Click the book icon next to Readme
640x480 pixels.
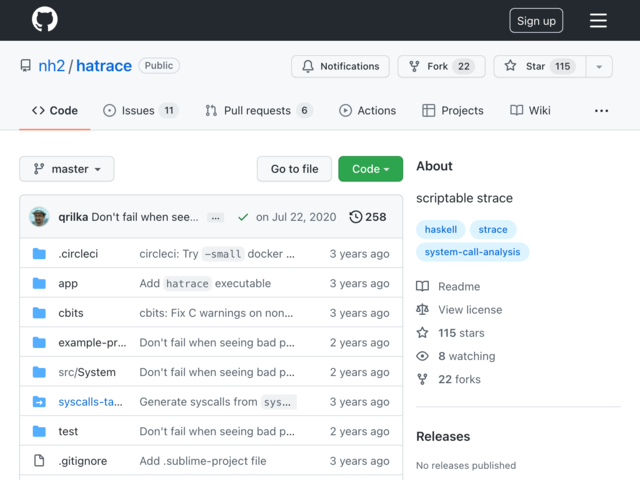point(422,287)
